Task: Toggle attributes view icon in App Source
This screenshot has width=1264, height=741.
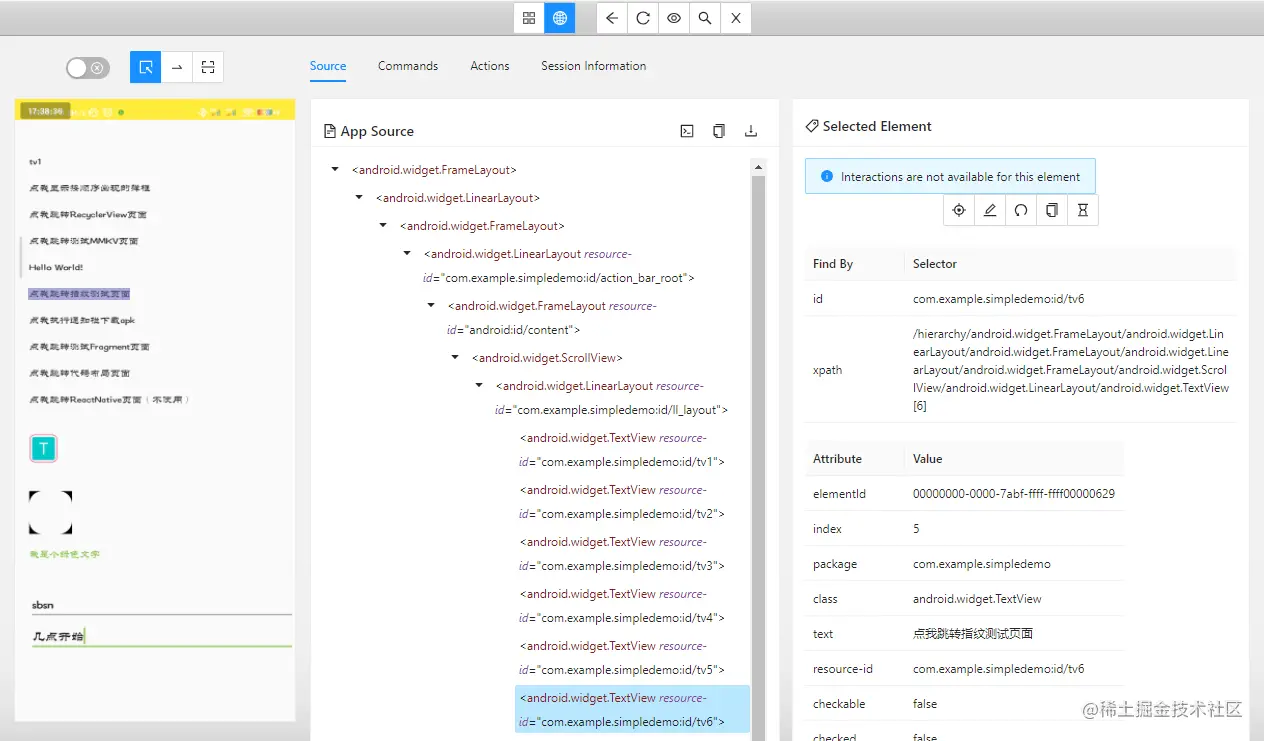Action: 687,131
